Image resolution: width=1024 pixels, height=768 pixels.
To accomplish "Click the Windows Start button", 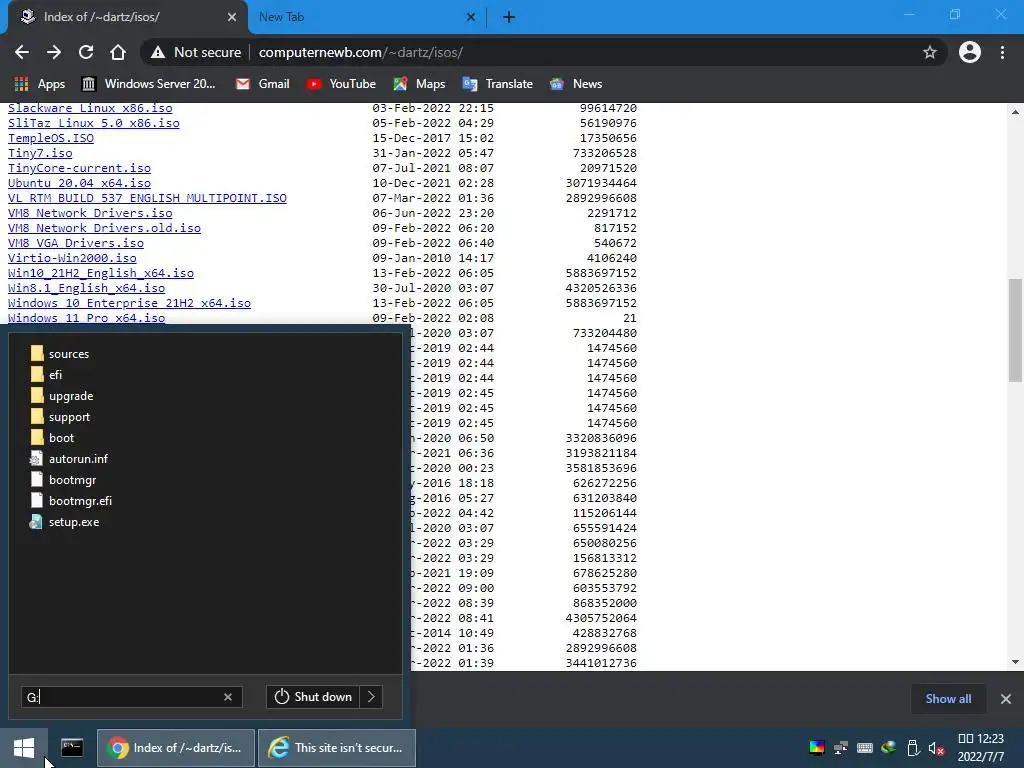I will 24,748.
